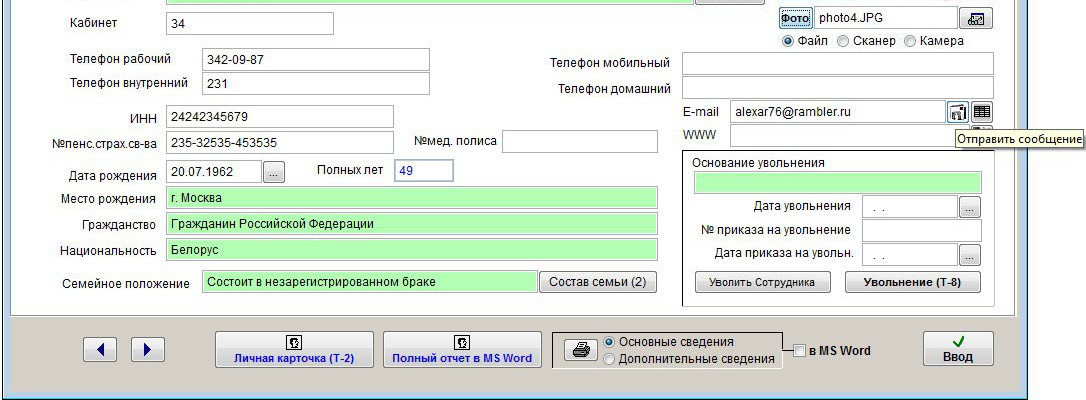Click the Семейное положение field
Screen dimensions: 1086x400
pos(370,282)
